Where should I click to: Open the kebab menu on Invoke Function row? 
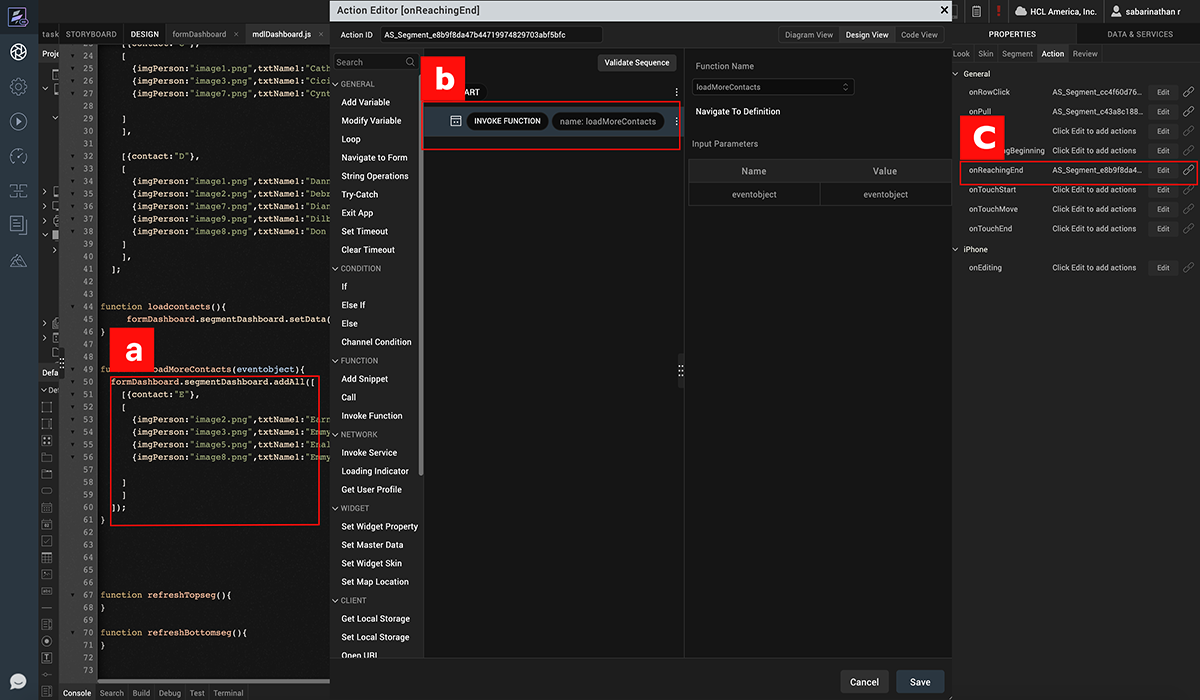coord(676,121)
